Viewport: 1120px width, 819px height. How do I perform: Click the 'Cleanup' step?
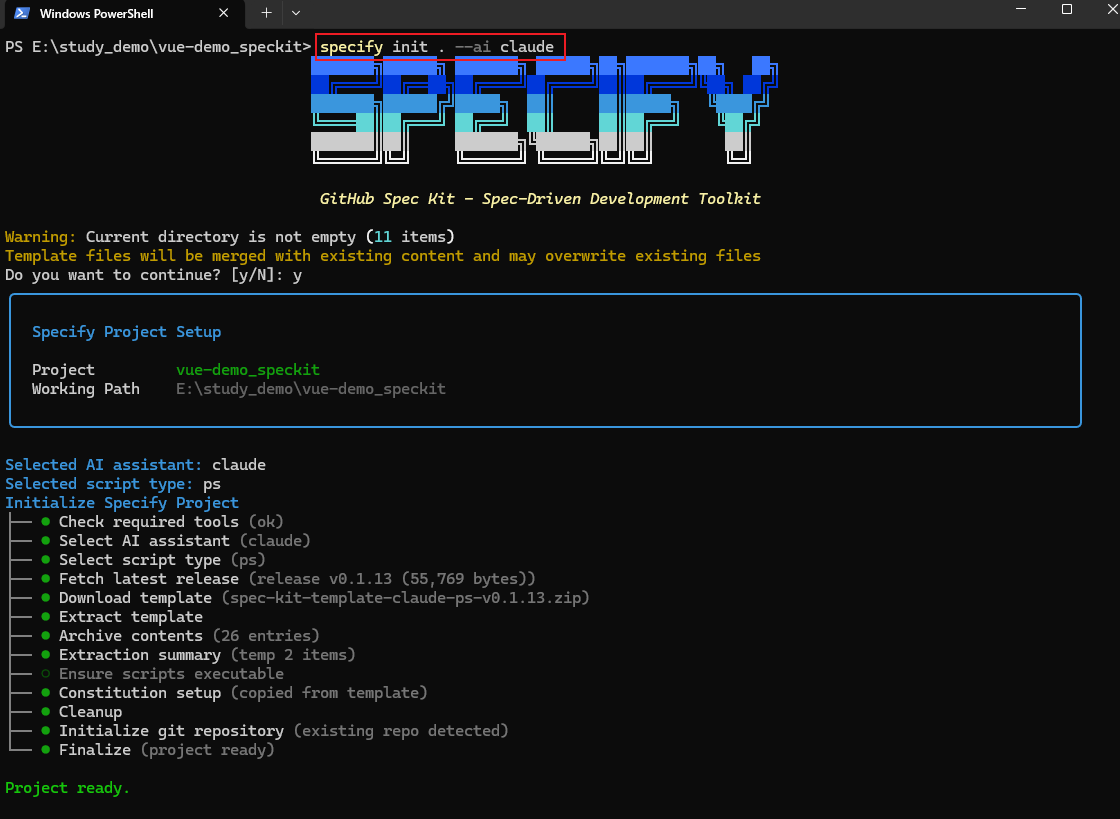(x=81, y=712)
